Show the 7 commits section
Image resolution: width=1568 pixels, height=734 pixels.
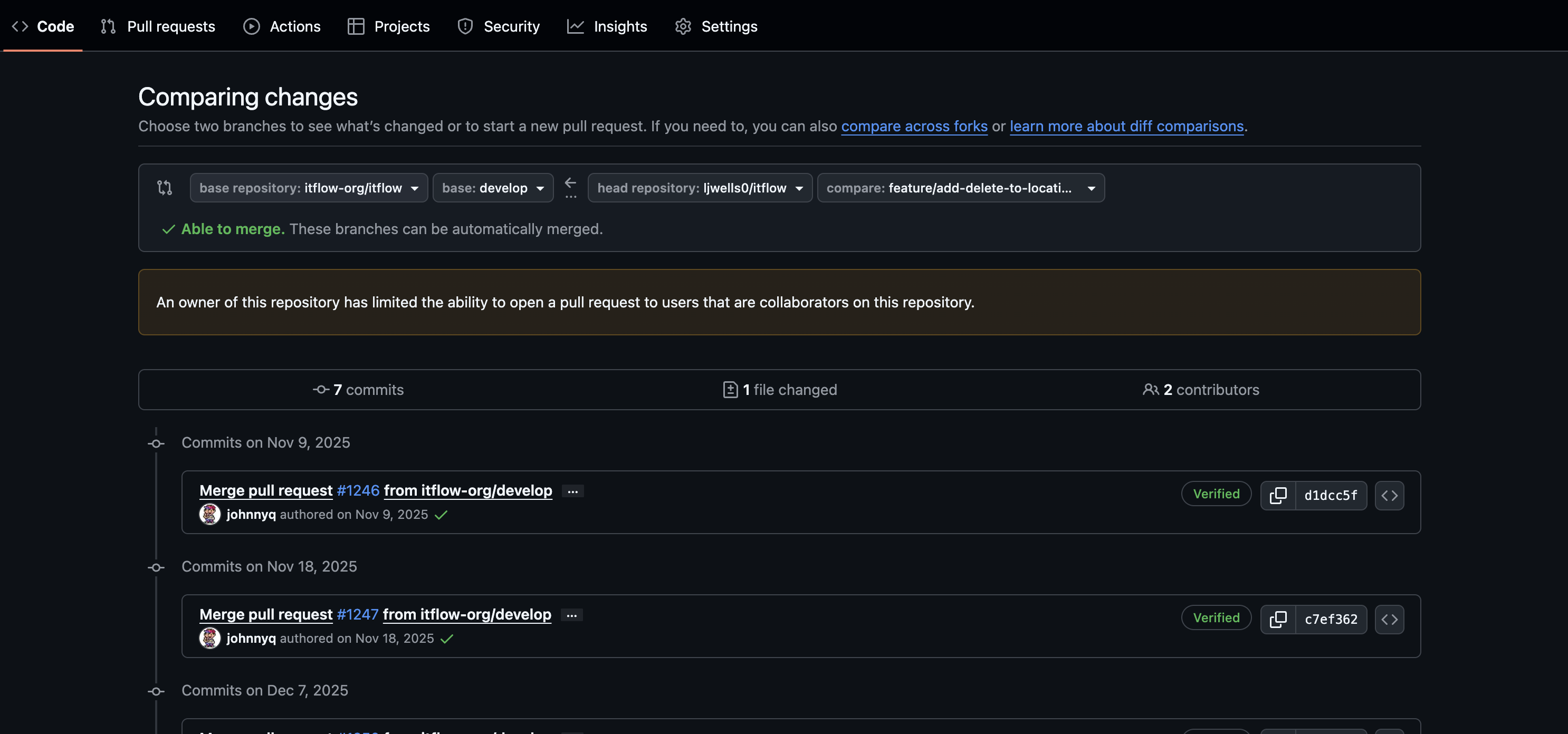tap(359, 390)
